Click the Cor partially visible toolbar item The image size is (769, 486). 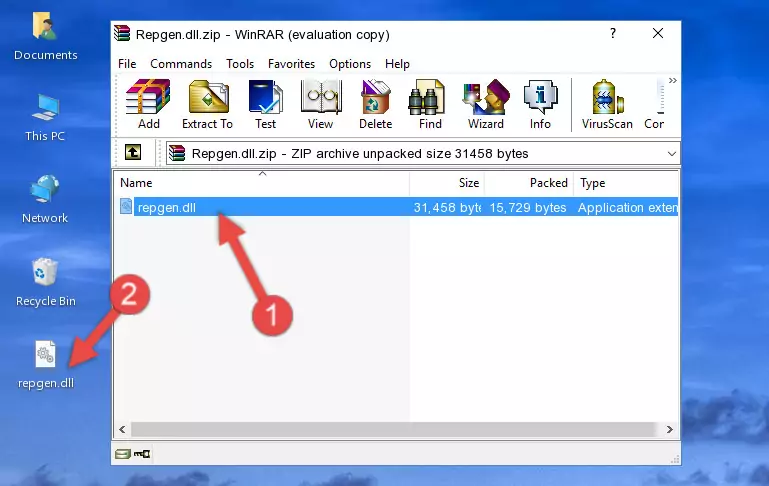[654, 104]
